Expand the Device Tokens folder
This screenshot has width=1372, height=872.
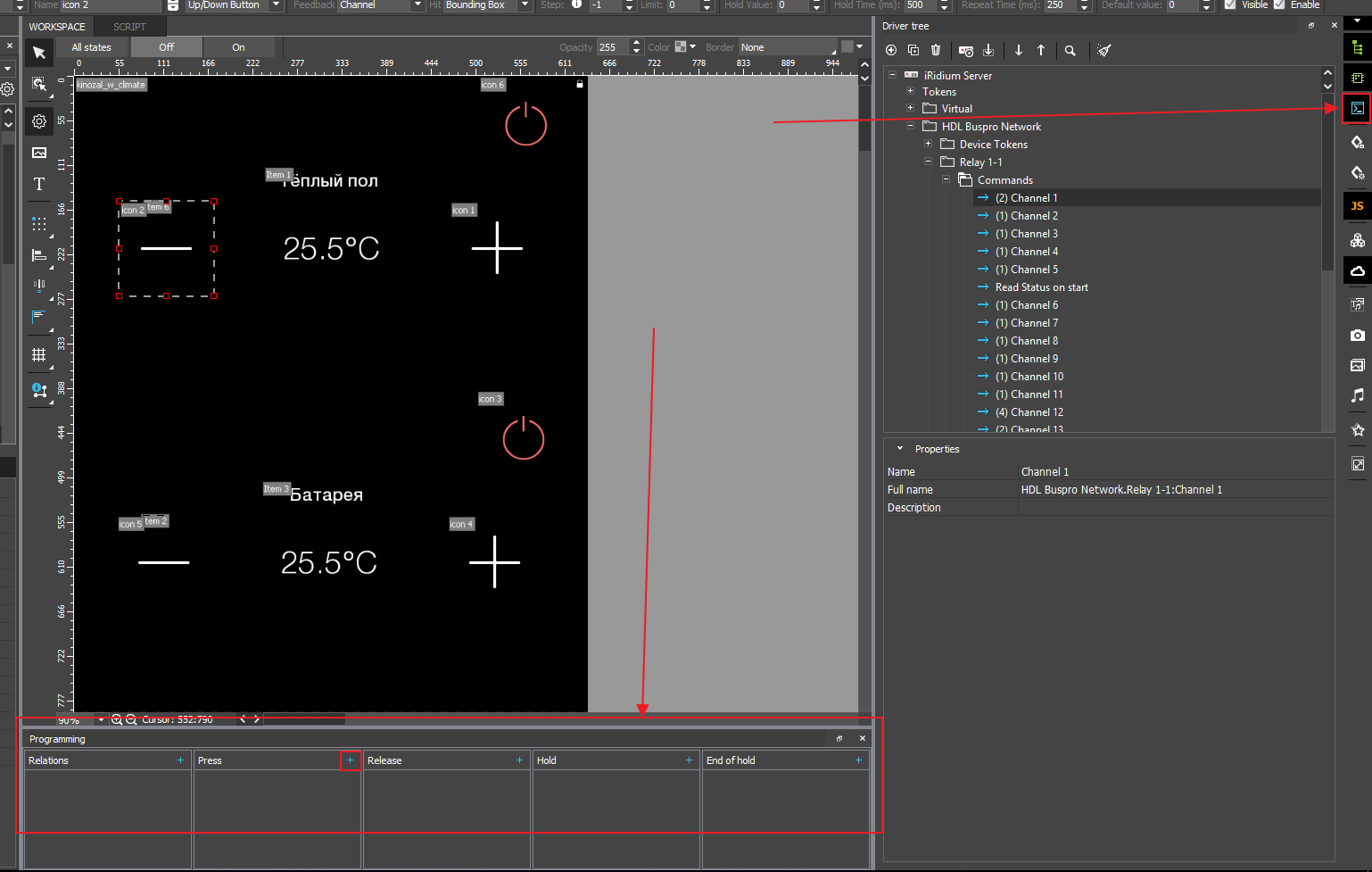tap(928, 145)
